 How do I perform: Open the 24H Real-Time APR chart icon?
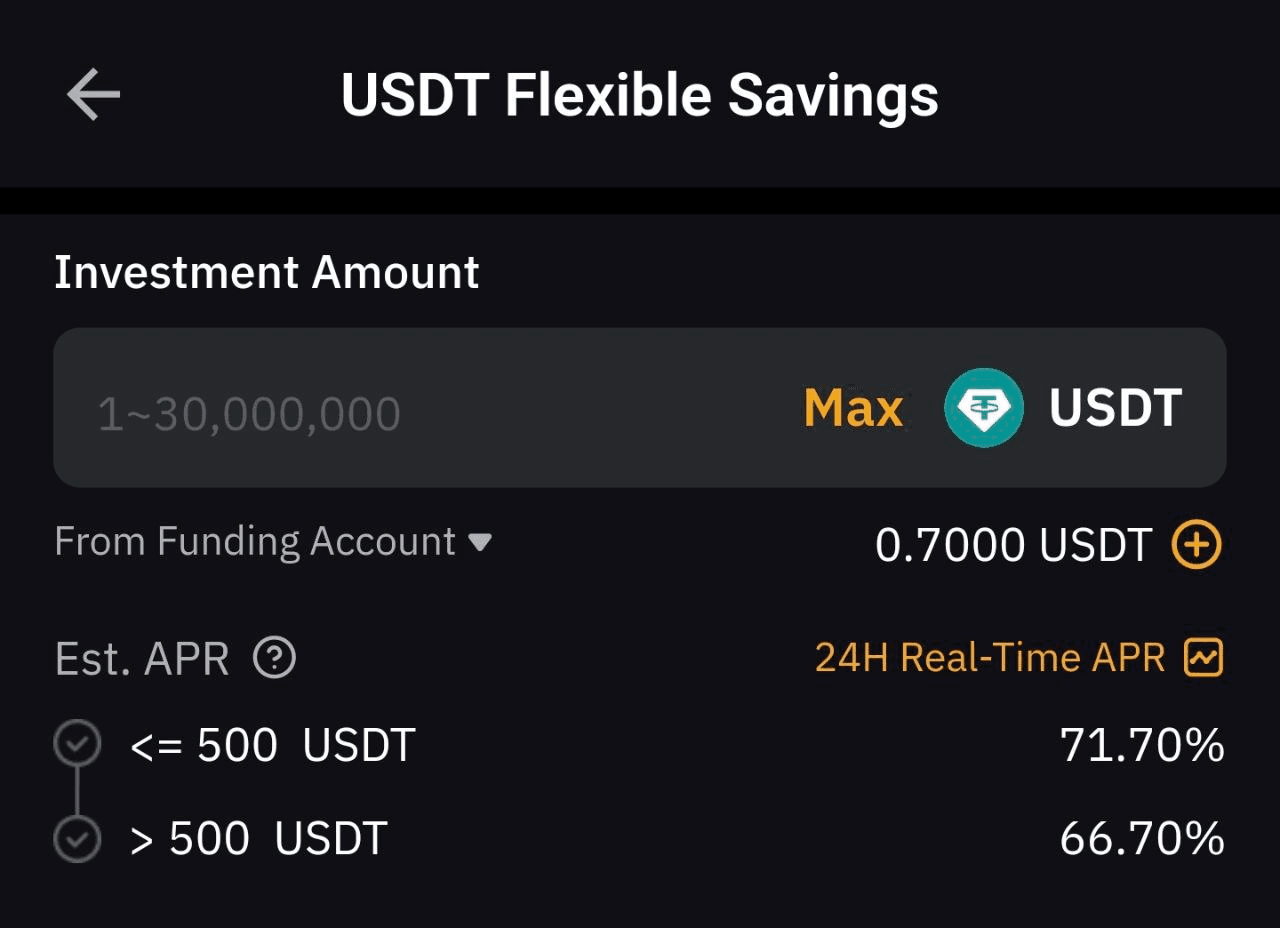pyautogui.click(x=1203, y=657)
